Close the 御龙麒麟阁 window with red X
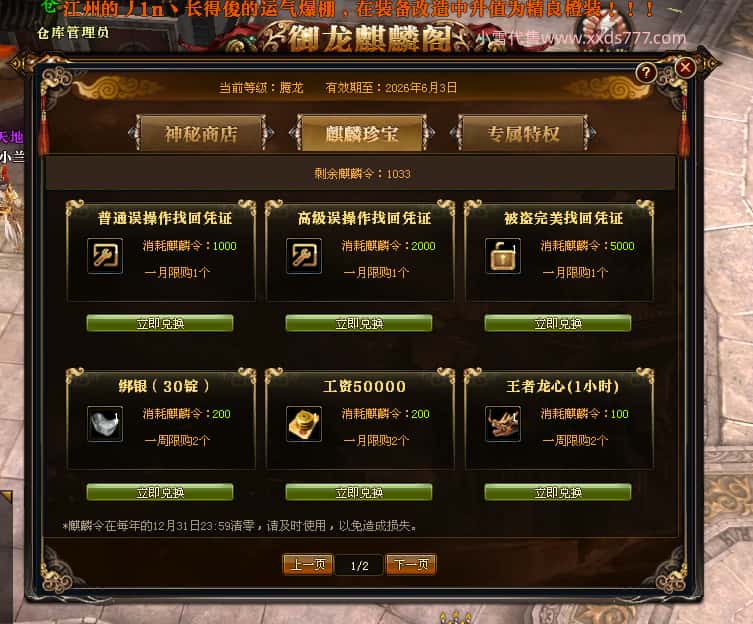Image resolution: width=753 pixels, height=624 pixels. pos(685,68)
